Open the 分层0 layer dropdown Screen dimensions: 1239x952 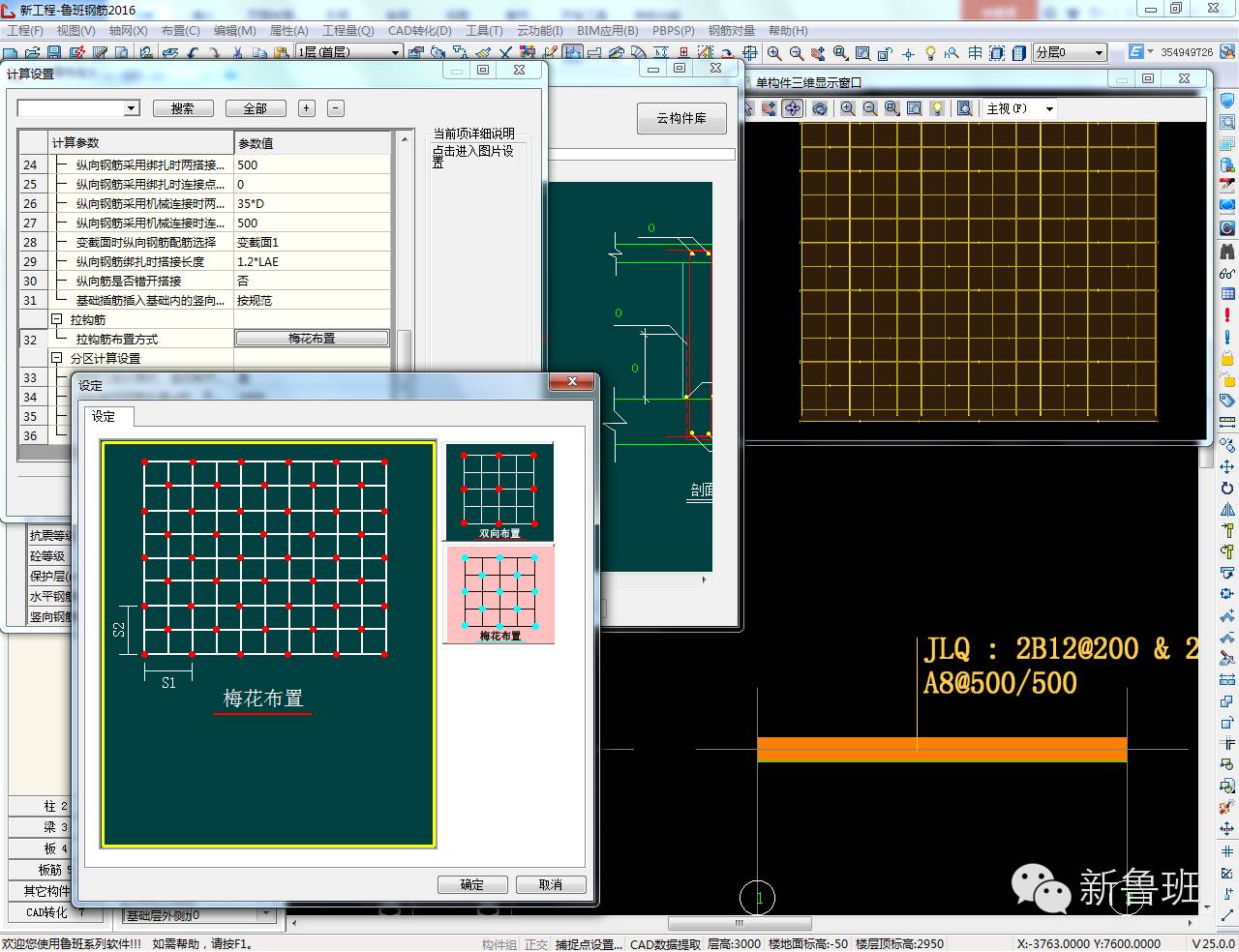click(1070, 52)
